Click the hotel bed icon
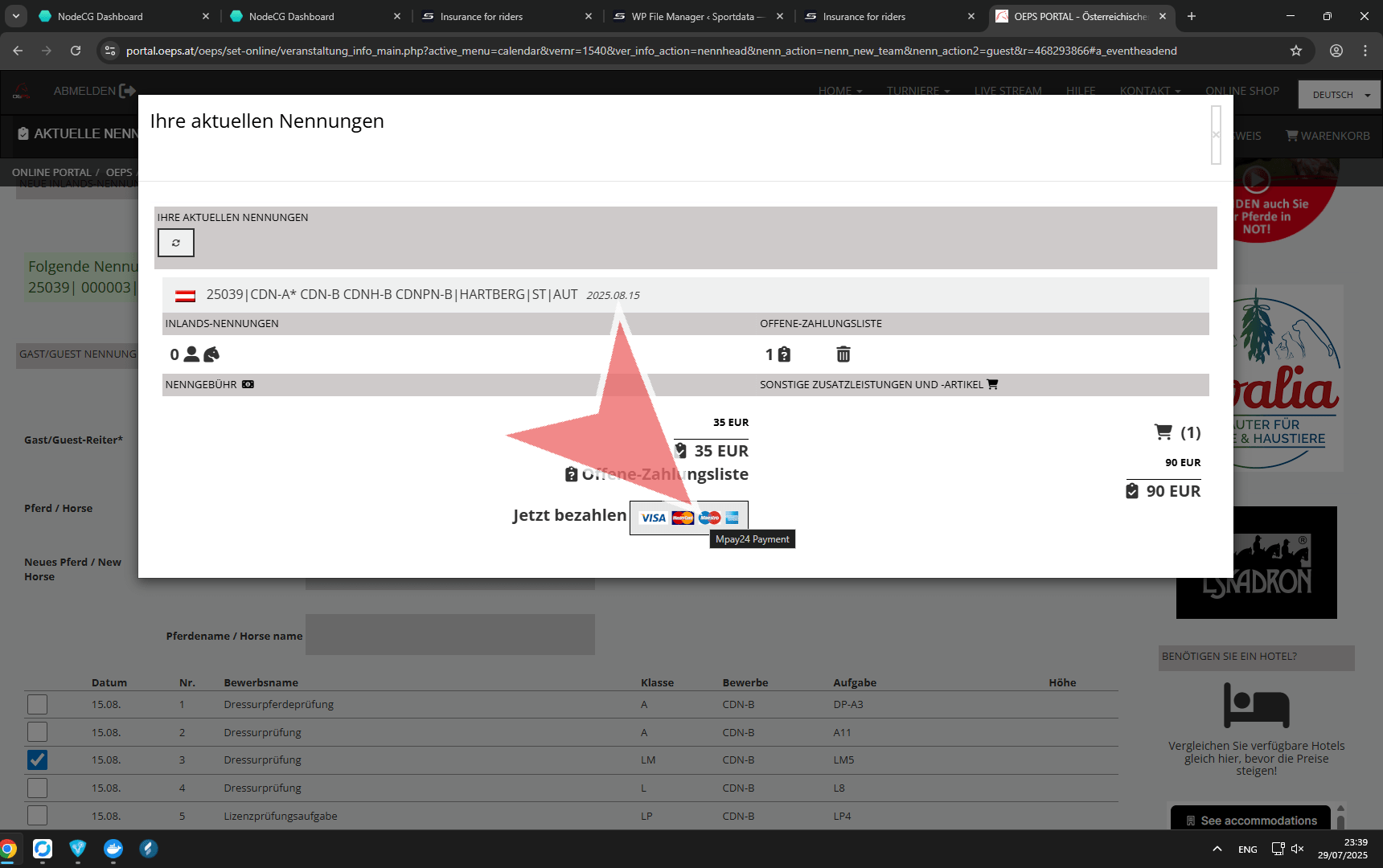1383x868 pixels. pyautogui.click(x=1256, y=705)
